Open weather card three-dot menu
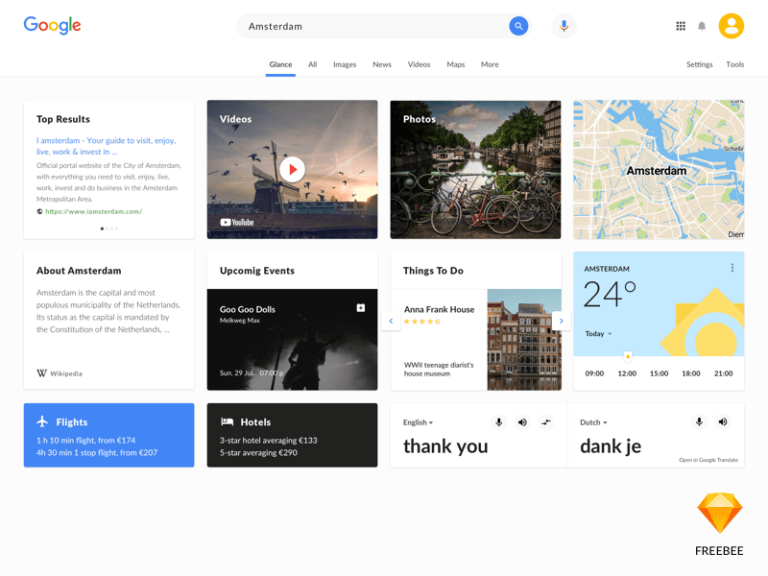 (732, 268)
